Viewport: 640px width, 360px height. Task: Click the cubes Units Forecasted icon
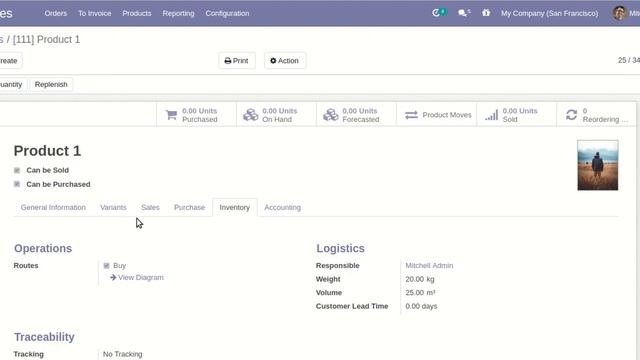coord(331,115)
